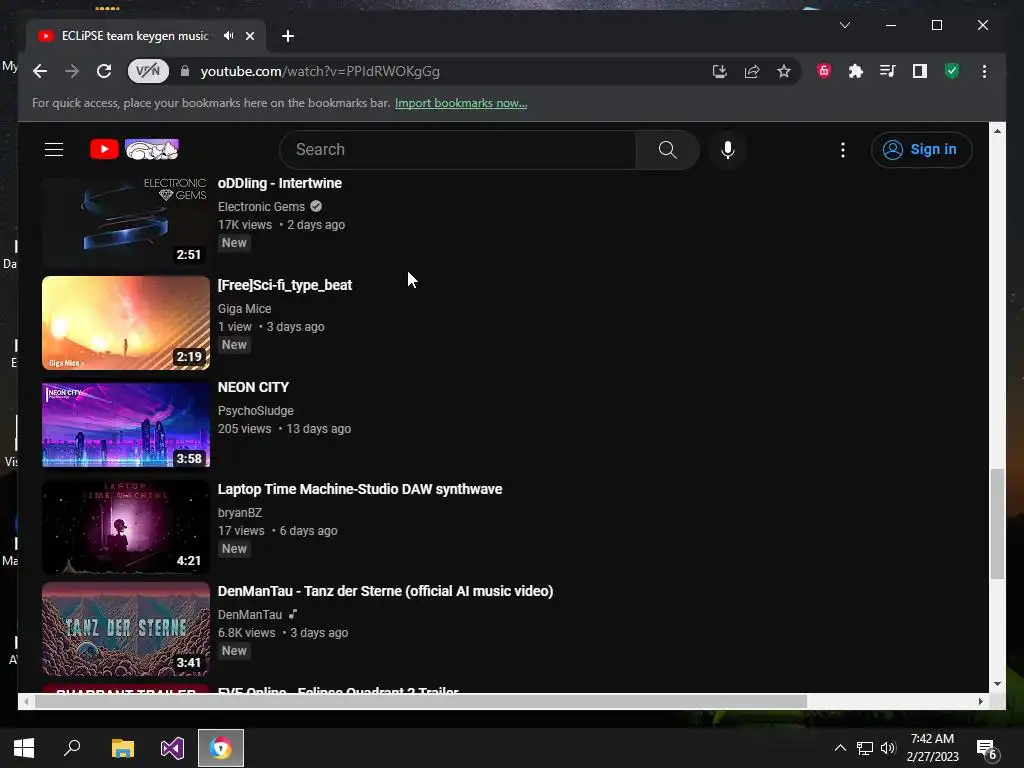Go back using the browser back arrow
Viewport: 1024px width, 768px height.
click(40, 71)
